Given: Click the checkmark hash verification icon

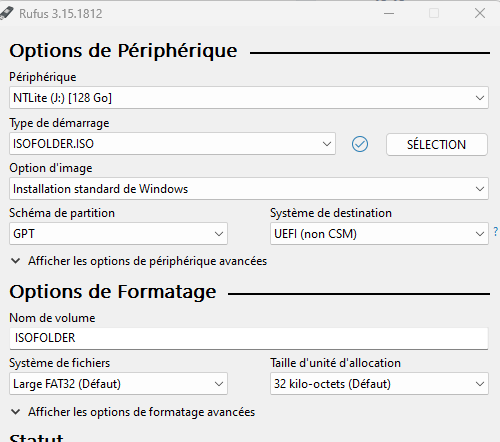Looking at the screenshot, I should point(360,144).
